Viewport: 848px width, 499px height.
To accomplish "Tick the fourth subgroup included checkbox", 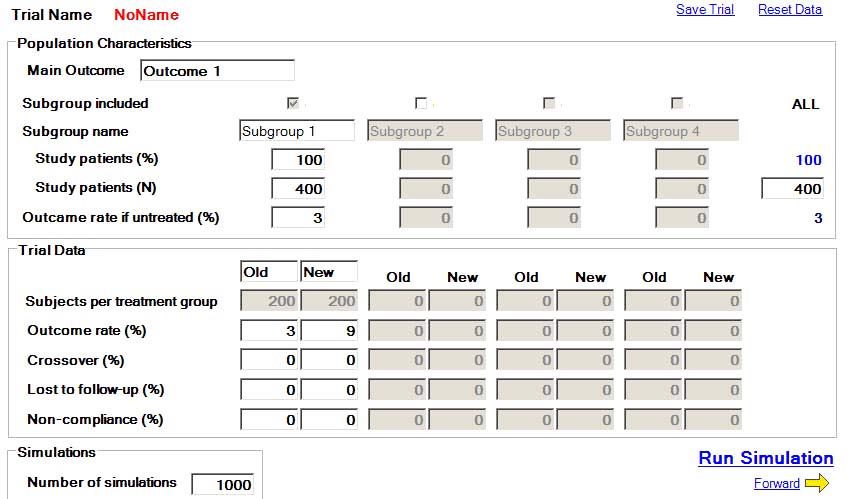I will pyautogui.click(x=677, y=103).
